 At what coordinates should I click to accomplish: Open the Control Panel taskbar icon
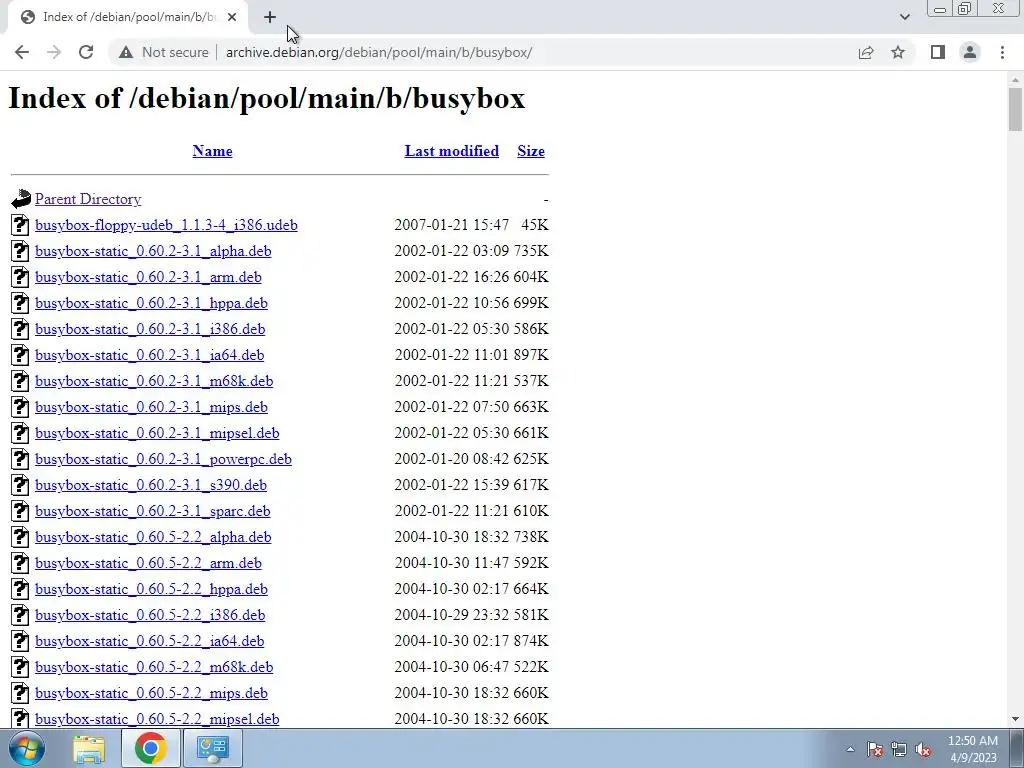tap(212, 748)
